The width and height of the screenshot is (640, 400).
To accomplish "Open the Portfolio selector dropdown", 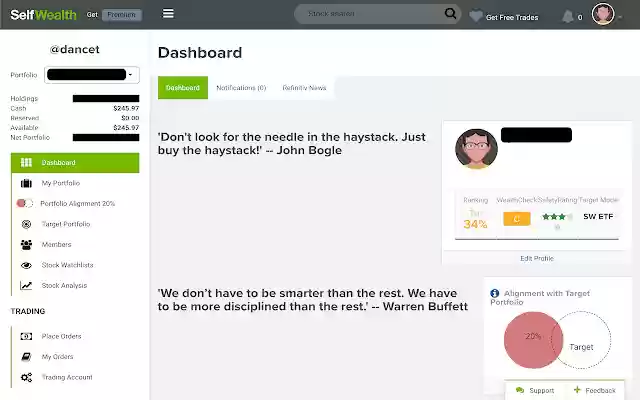I will (x=92, y=75).
